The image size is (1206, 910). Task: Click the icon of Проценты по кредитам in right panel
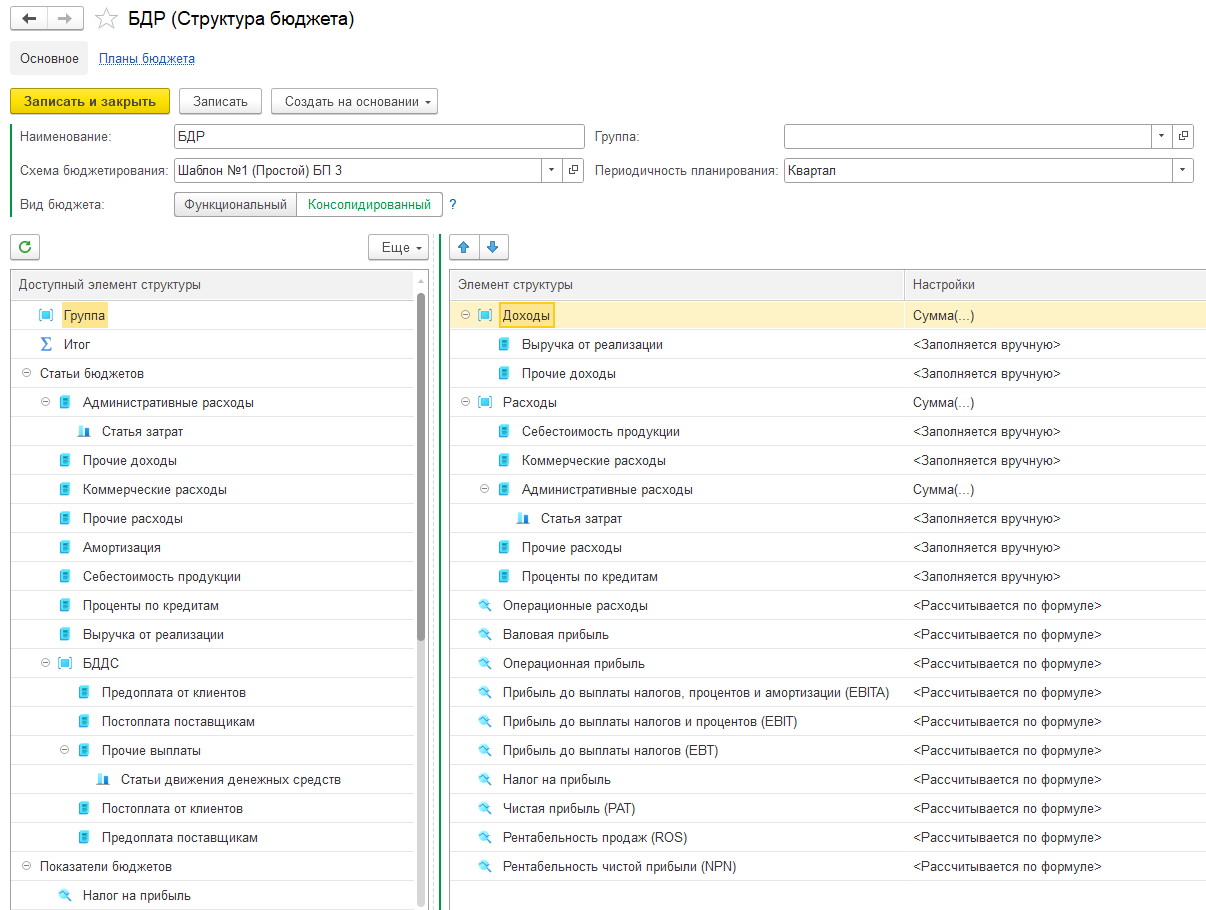click(504, 577)
